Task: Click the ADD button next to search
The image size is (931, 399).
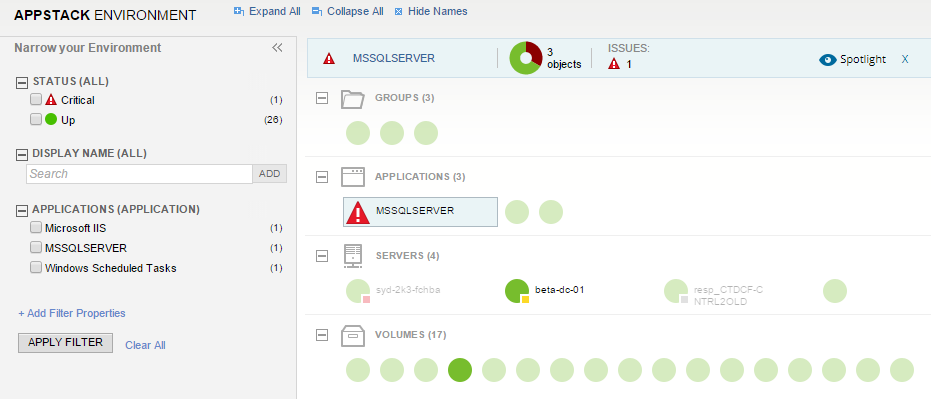Action: tap(270, 174)
